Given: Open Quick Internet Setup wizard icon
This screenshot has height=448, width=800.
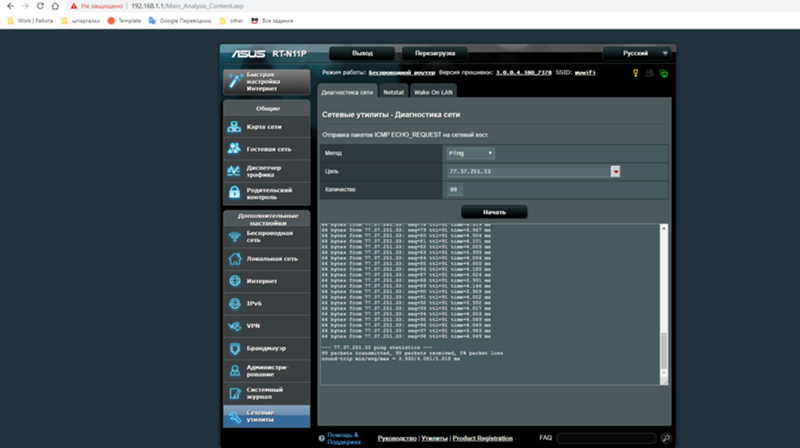Looking at the screenshot, I should [x=235, y=81].
